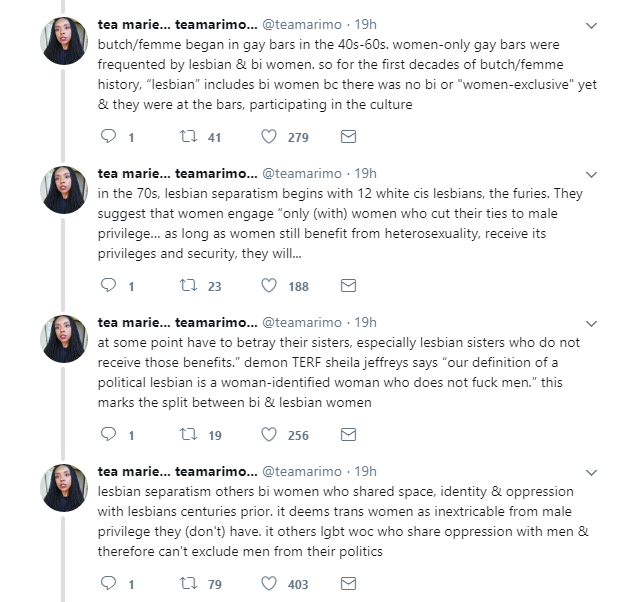This screenshot has height=602, width=640.
Task: Reply to the Sheila Jeffreys quote tweet
Action: click(110, 434)
